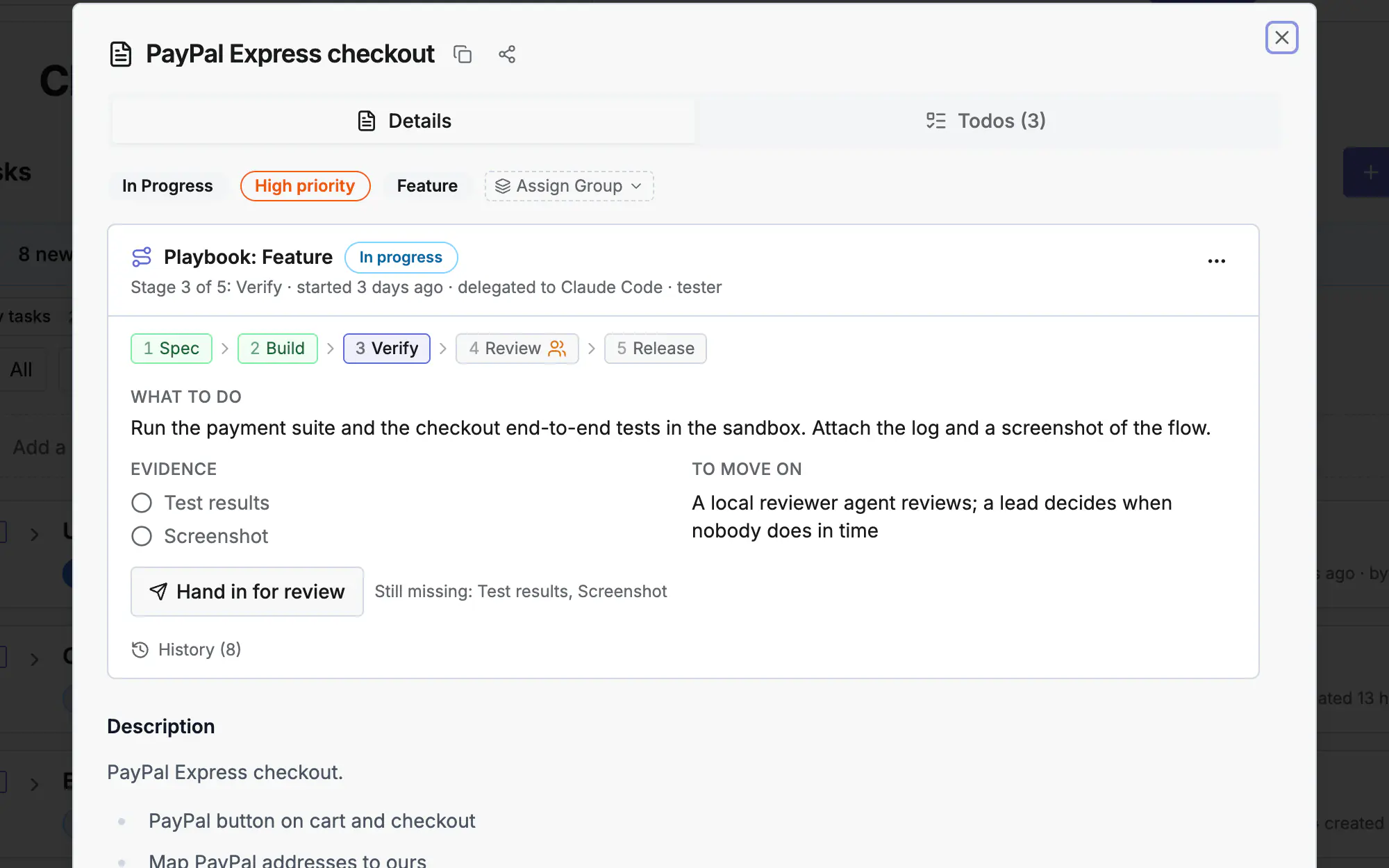Click Hand in for review button

(247, 592)
